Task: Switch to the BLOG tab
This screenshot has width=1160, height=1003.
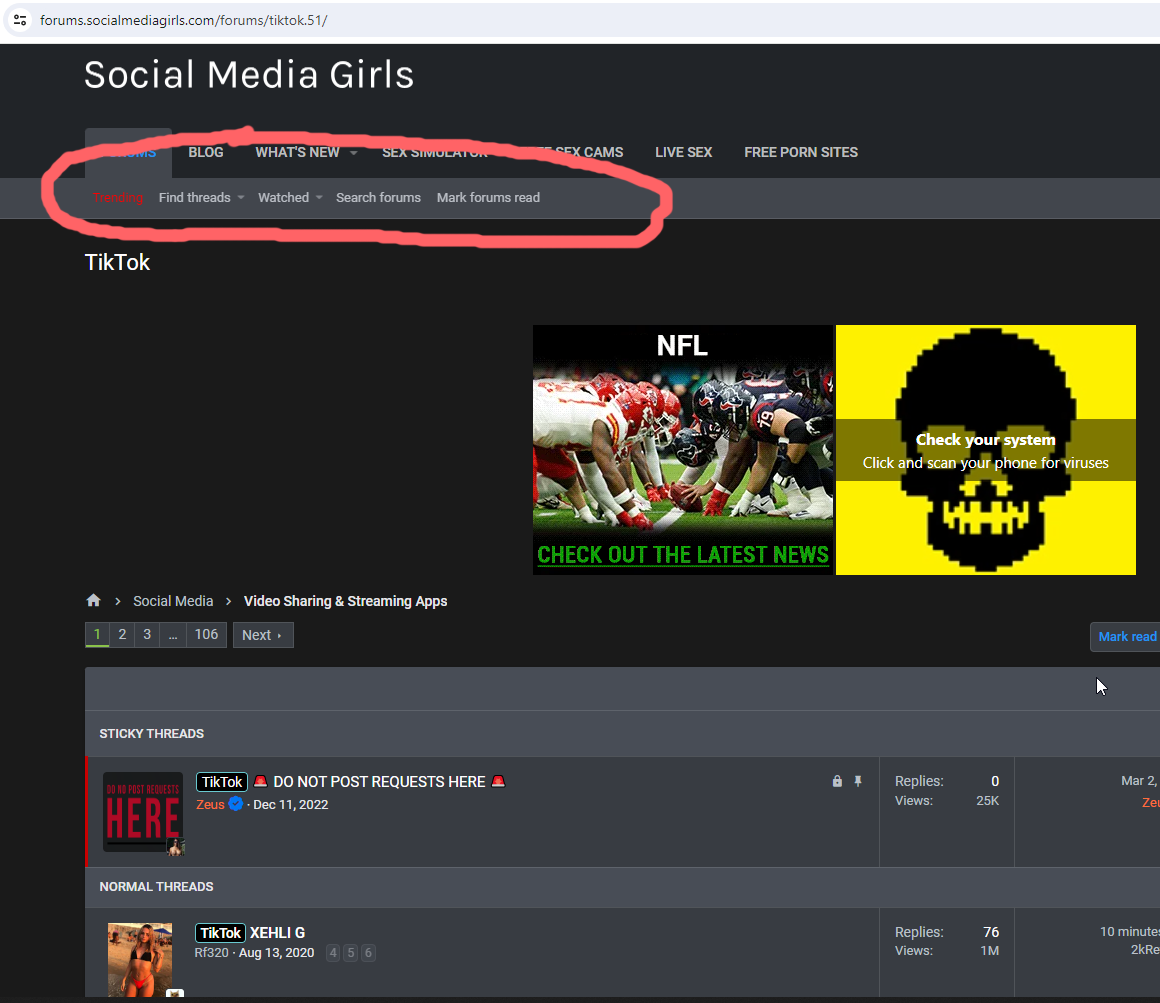Action: (x=205, y=151)
